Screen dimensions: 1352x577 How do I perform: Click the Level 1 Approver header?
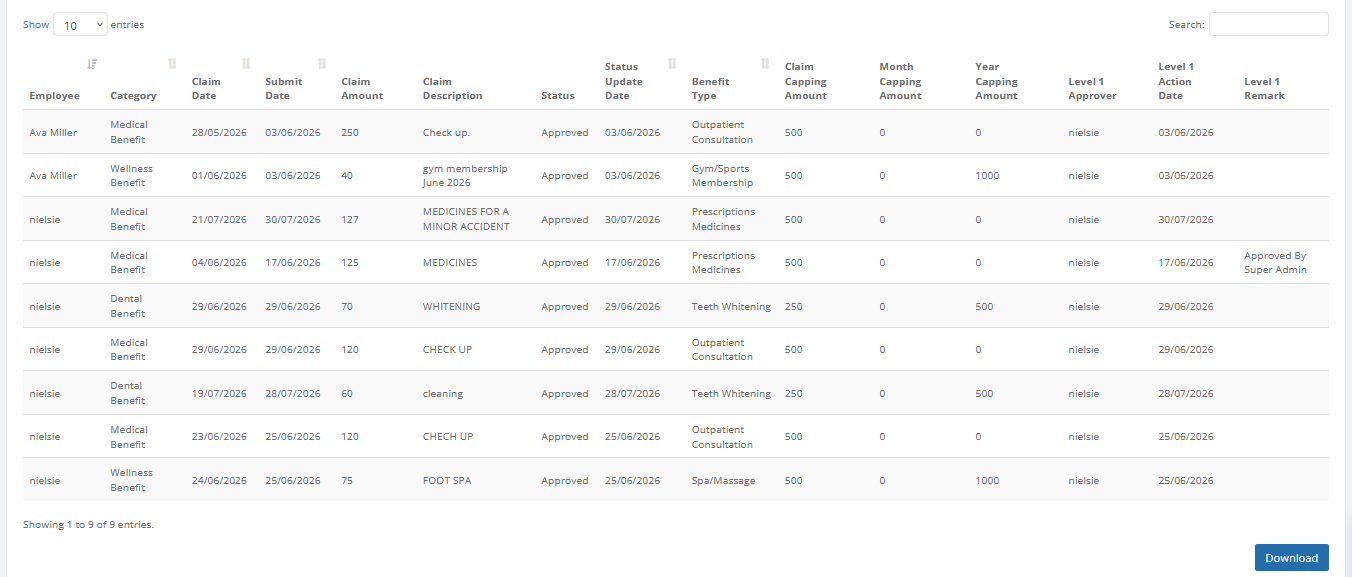click(x=1092, y=89)
